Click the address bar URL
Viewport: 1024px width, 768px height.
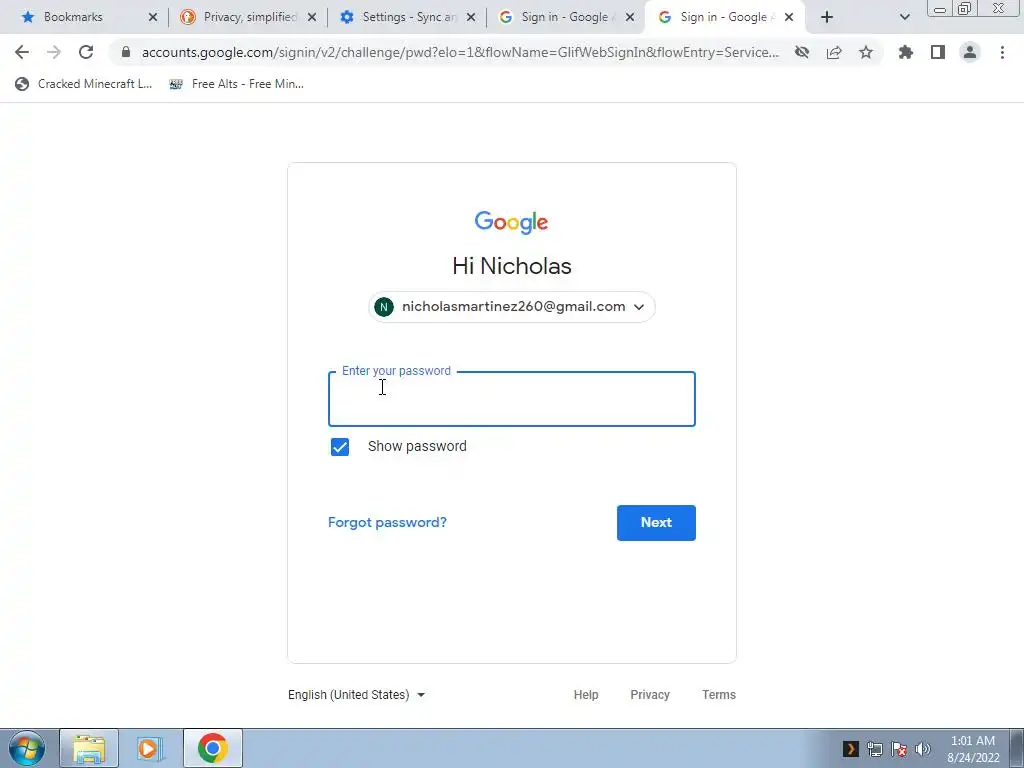(x=460, y=52)
